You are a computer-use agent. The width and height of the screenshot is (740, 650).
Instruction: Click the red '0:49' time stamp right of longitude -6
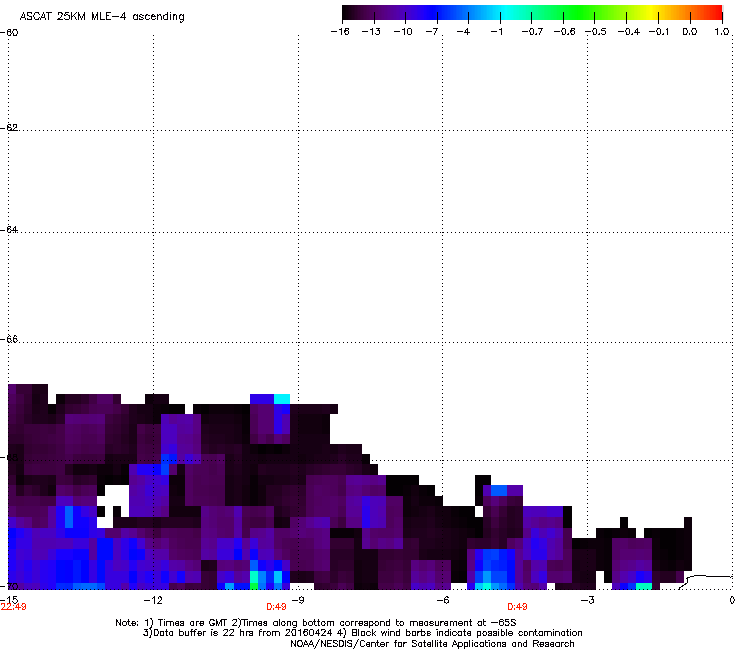point(517,607)
